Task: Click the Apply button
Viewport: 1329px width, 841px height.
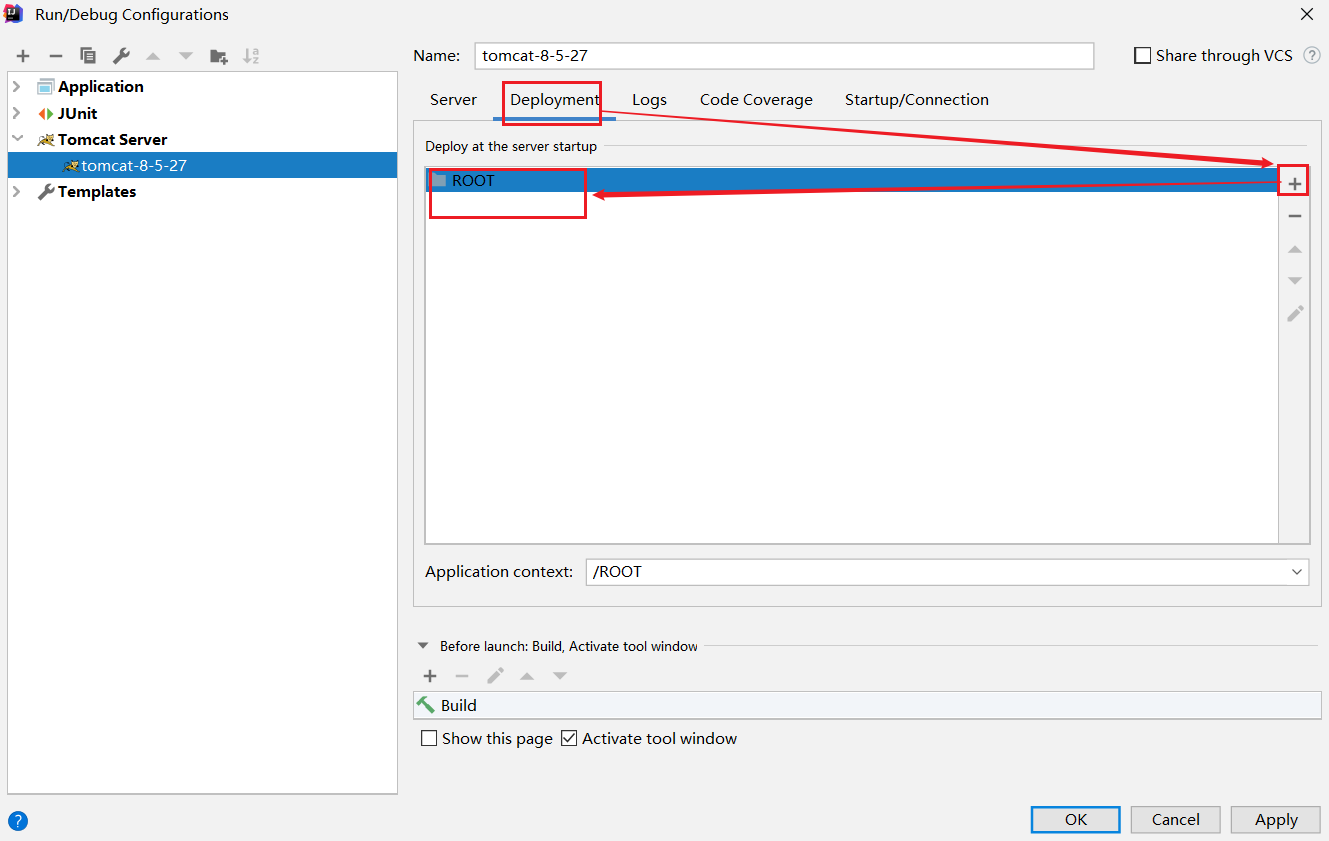Action: pos(1276,820)
